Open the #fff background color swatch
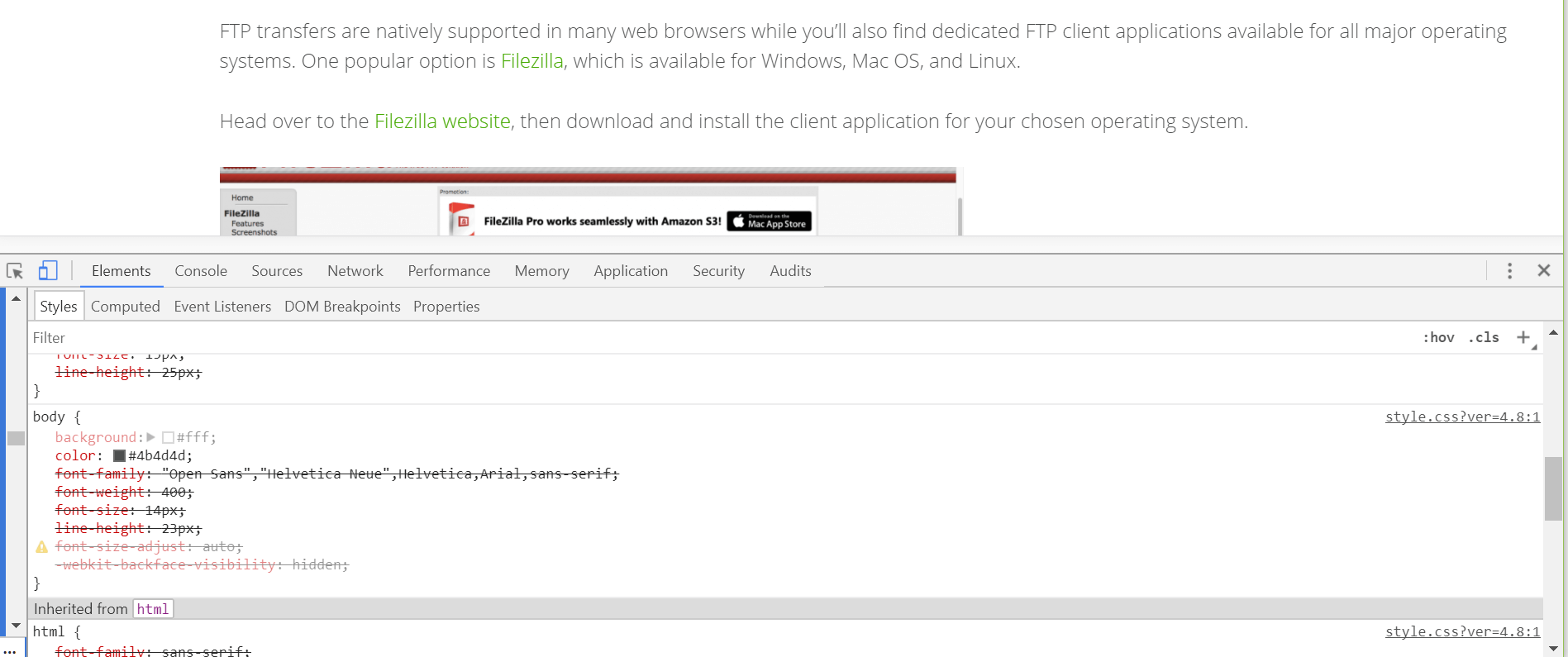 [168, 437]
